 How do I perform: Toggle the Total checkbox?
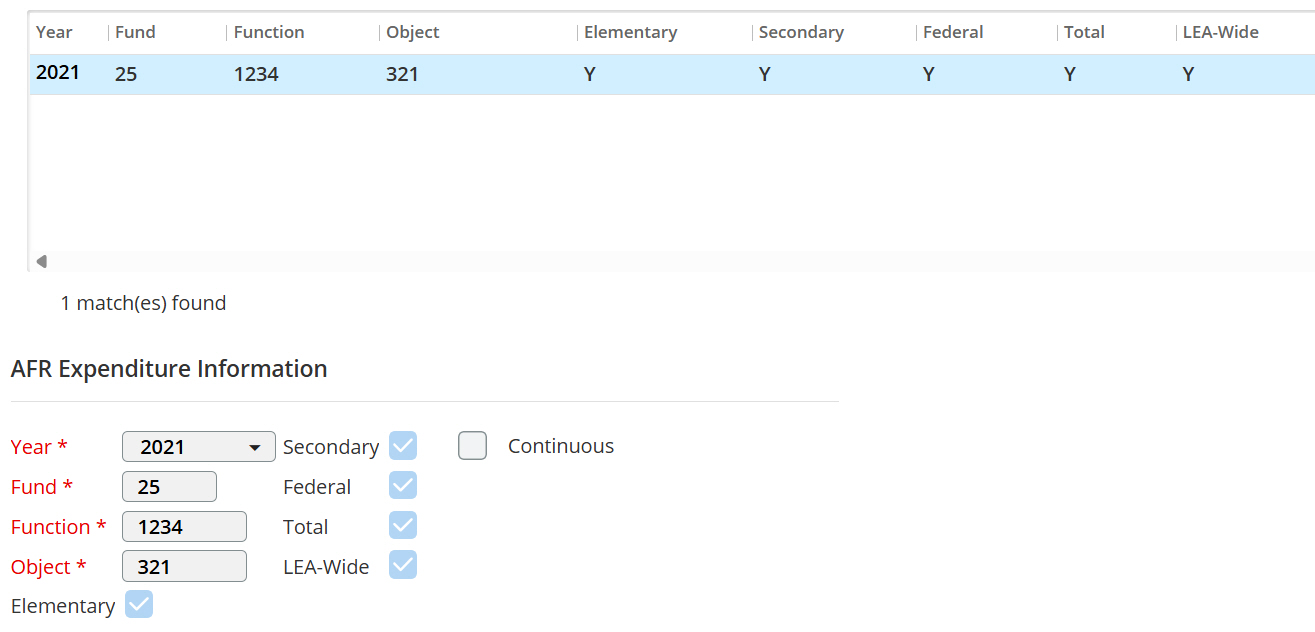(403, 526)
